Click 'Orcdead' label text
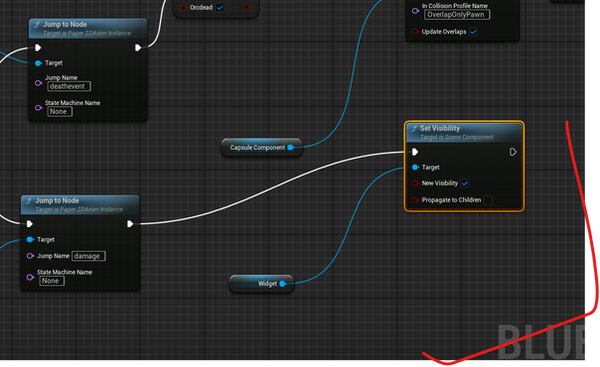The width and height of the screenshot is (600, 367). [x=201, y=8]
